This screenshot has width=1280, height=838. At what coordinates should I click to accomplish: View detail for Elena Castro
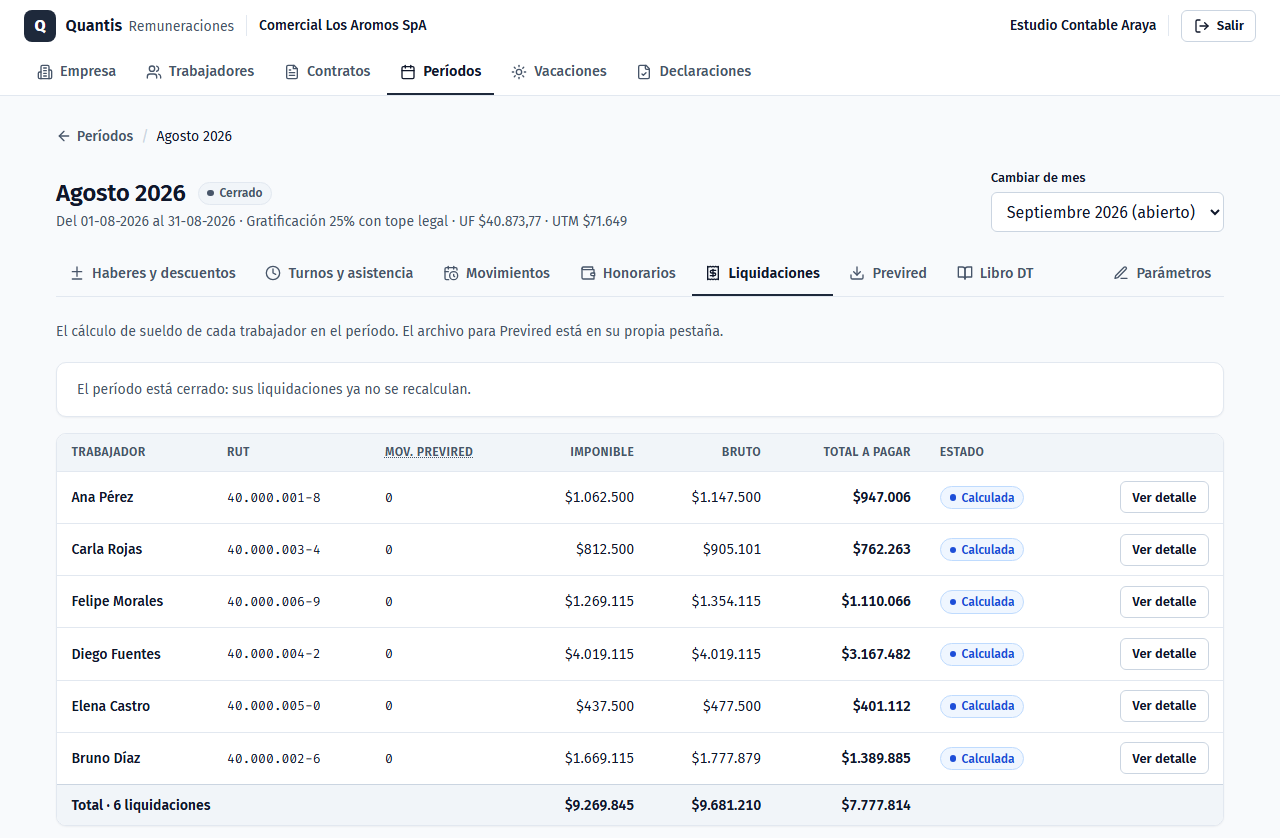click(x=1164, y=706)
